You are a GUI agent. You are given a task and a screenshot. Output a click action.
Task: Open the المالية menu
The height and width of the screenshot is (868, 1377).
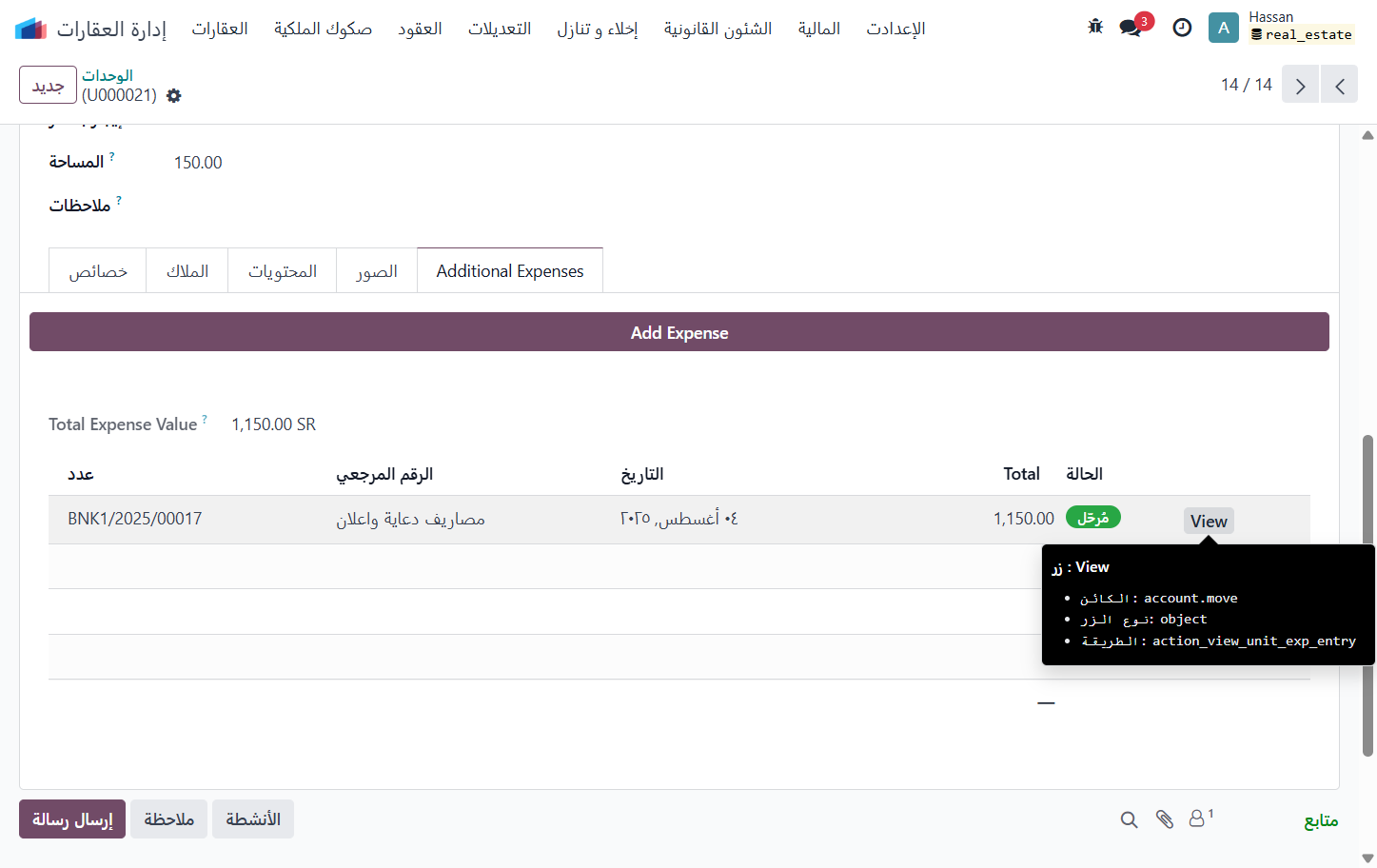[x=819, y=29]
